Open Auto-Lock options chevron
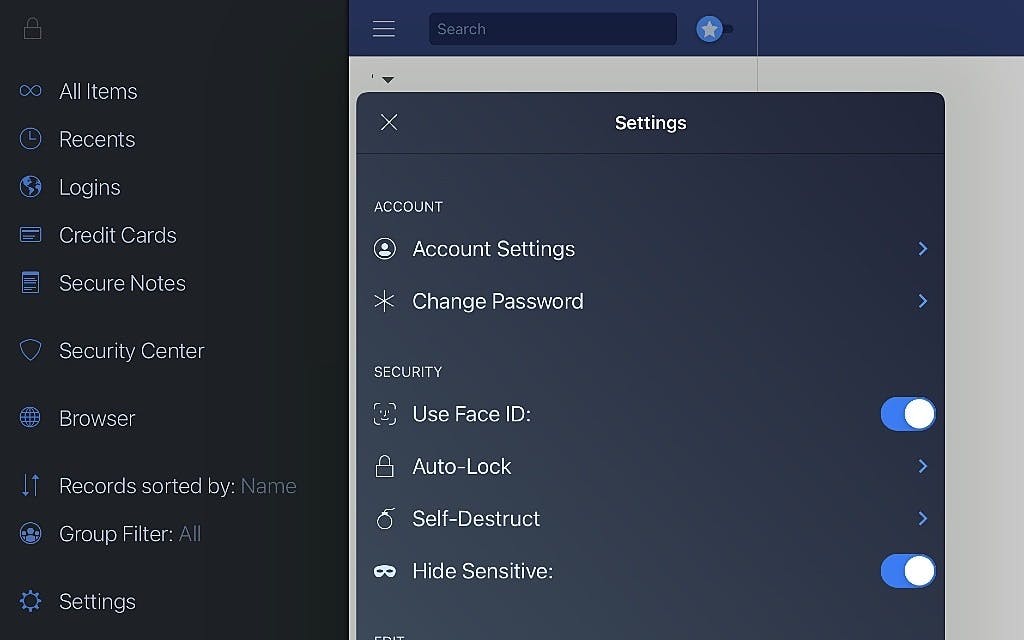 922,466
